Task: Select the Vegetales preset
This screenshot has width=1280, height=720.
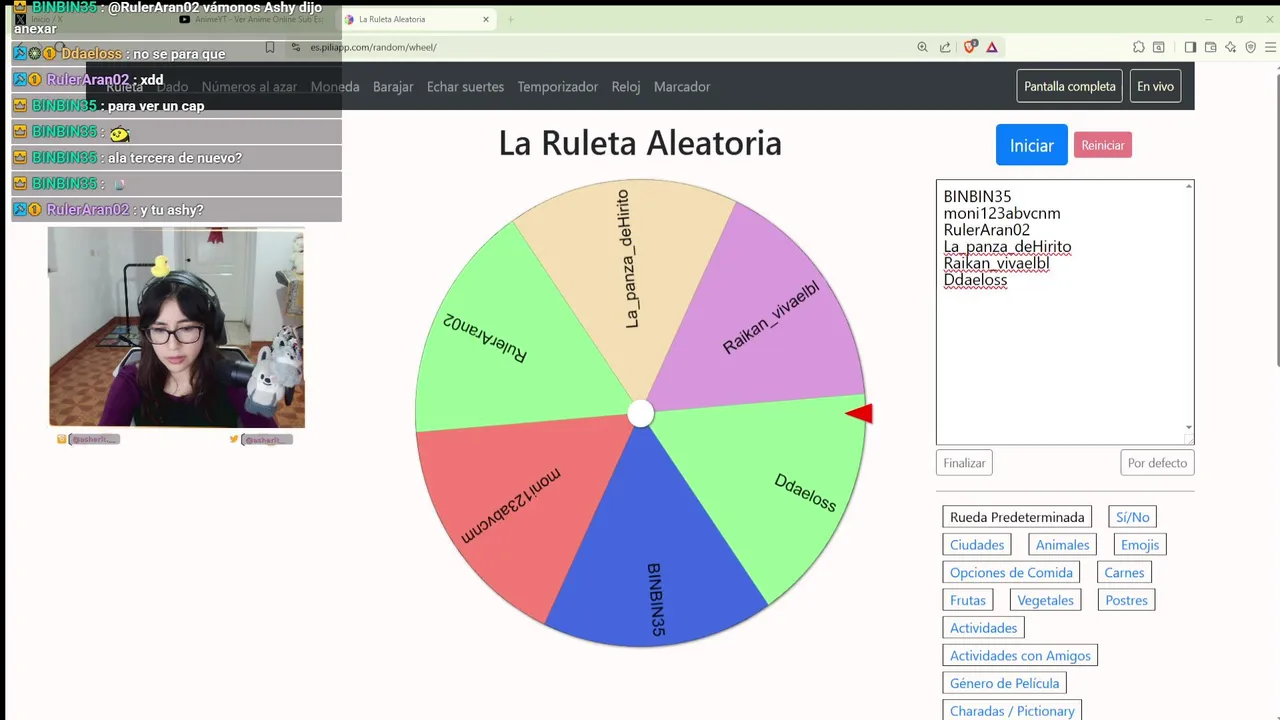Action: click(x=1045, y=600)
